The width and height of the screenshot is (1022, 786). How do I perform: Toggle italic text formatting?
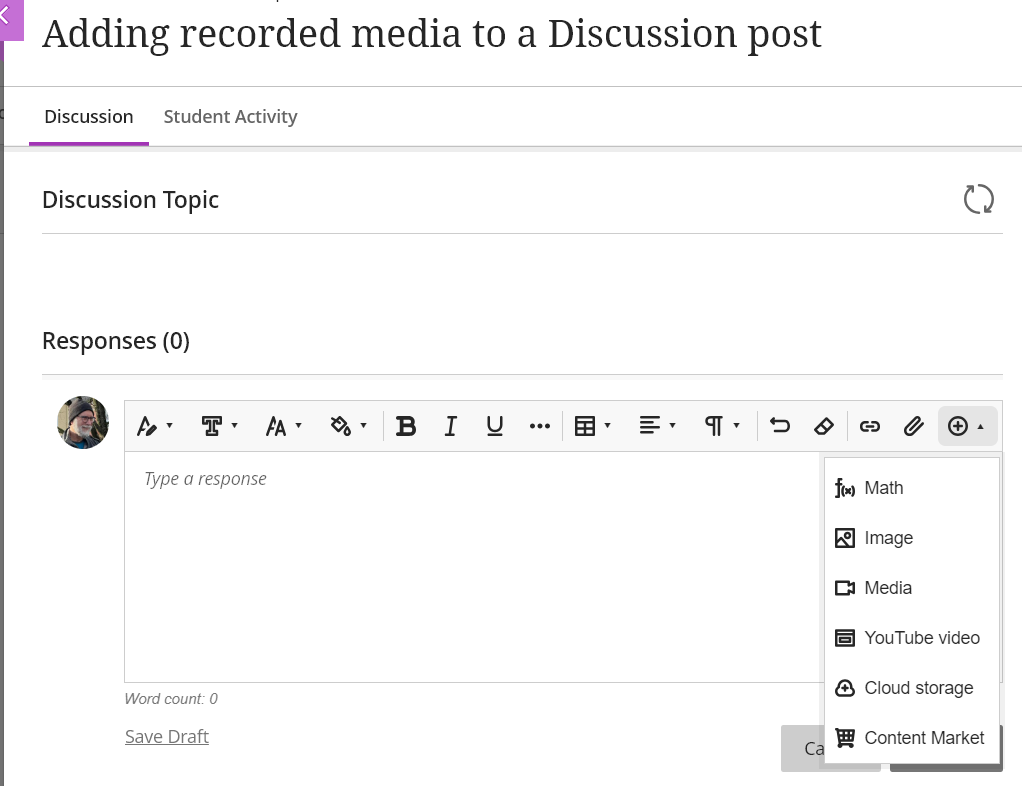[450, 427]
